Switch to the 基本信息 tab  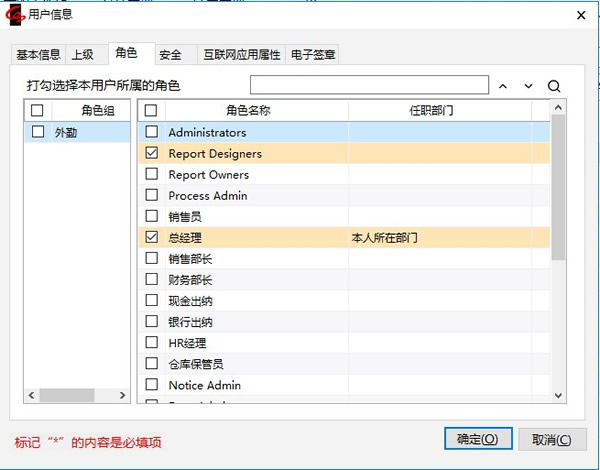click(38, 54)
